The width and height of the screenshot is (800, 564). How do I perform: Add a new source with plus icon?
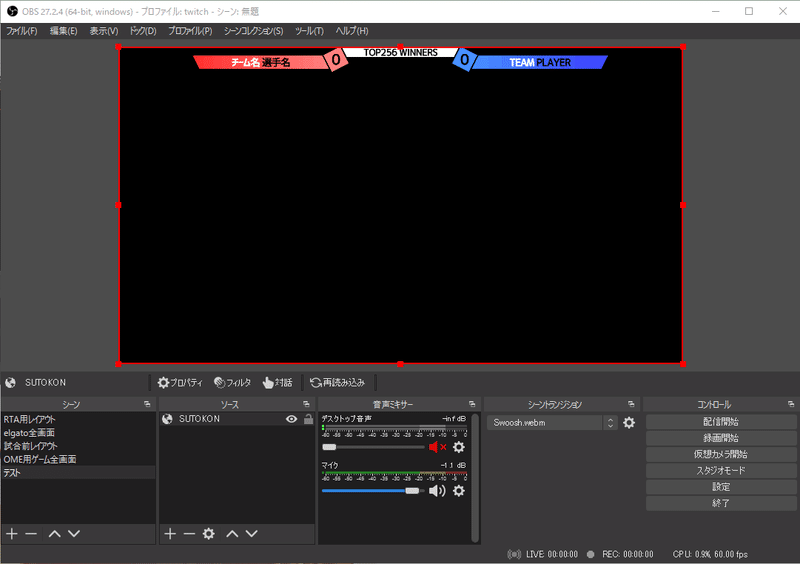click(x=170, y=533)
